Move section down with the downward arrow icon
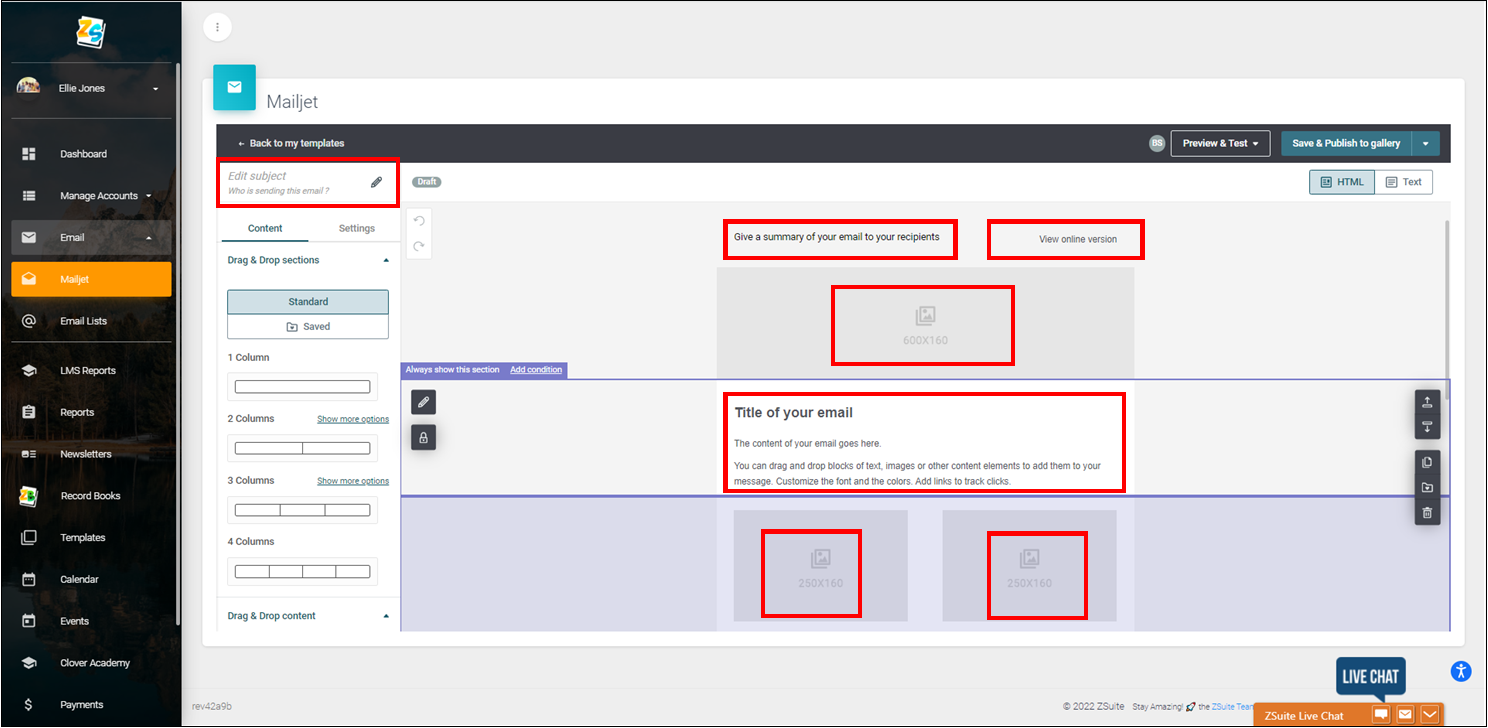The width and height of the screenshot is (1488, 728). click(x=1427, y=427)
